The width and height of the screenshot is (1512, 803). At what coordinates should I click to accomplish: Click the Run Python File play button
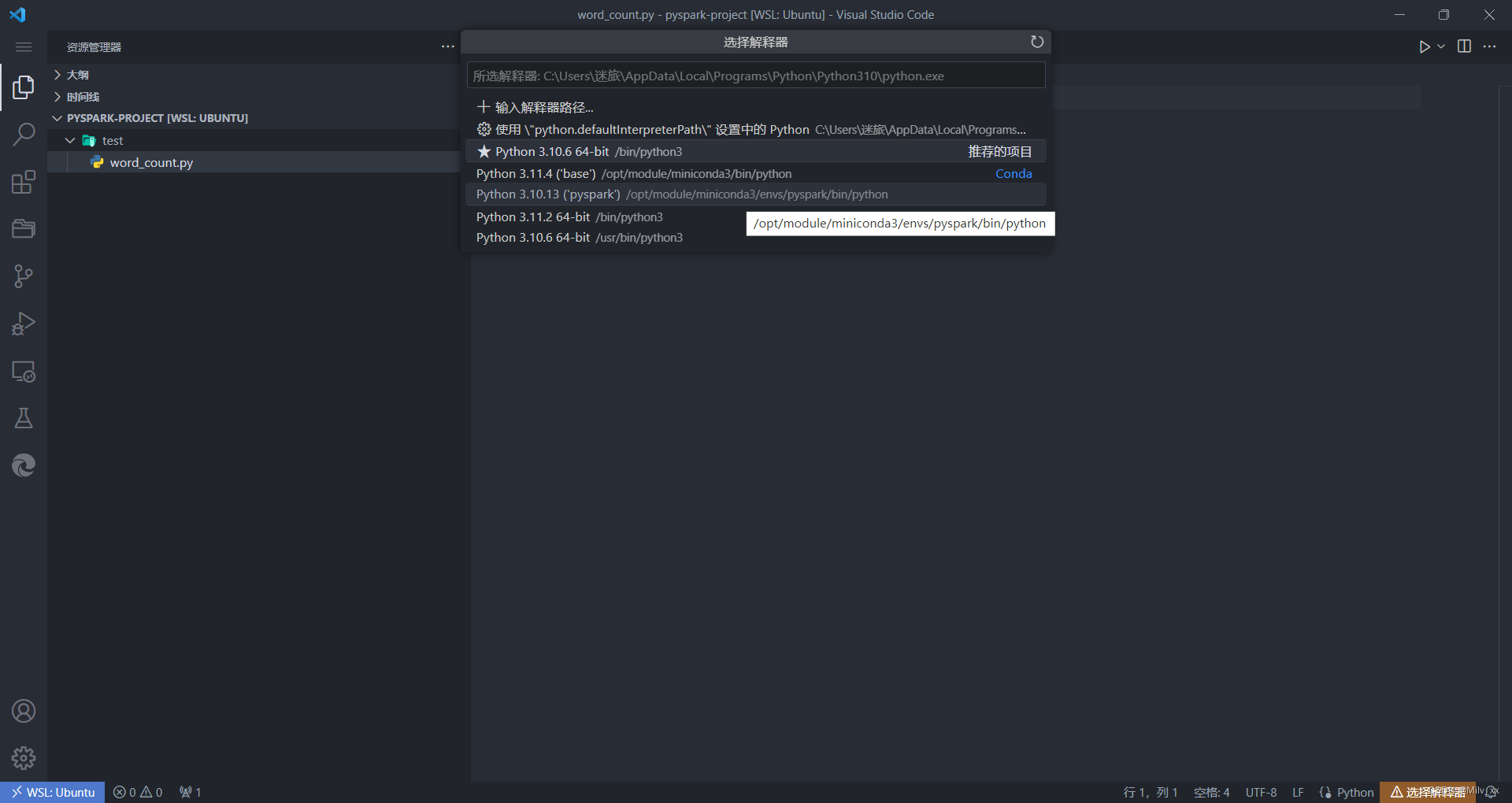point(1424,46)
